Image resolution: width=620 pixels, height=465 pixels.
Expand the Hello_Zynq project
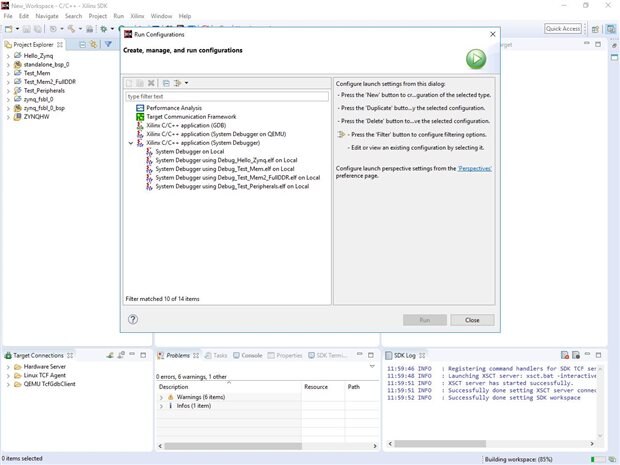pos(8,56)
